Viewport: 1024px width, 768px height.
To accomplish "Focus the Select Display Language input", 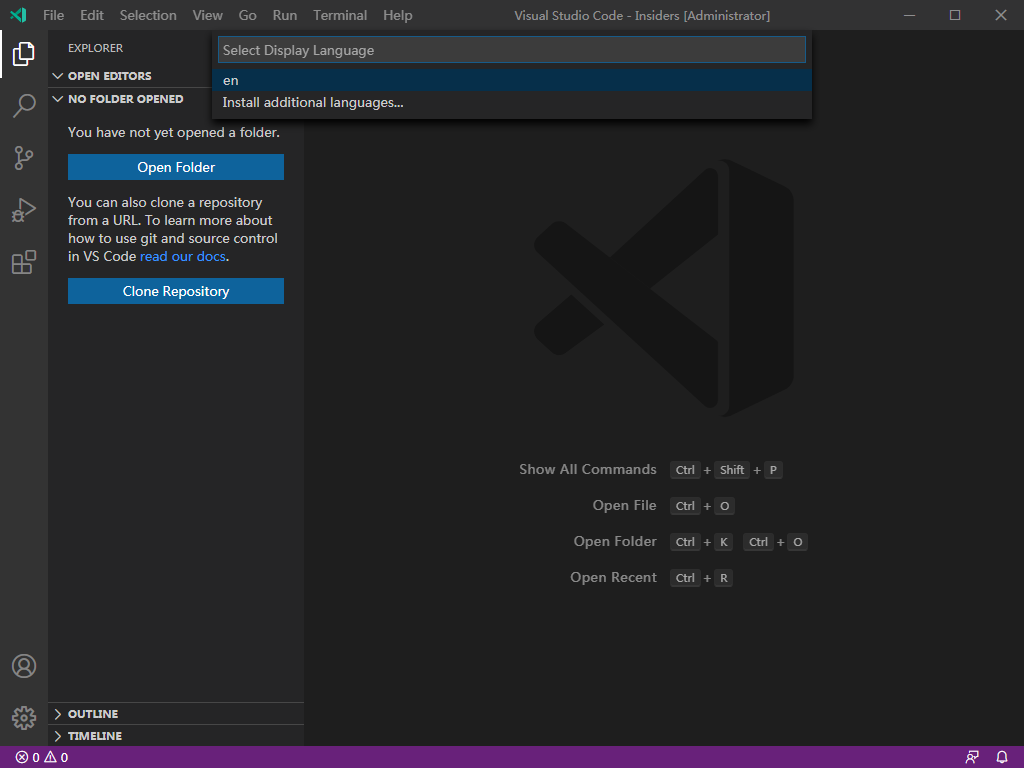I will coord(511,50).
